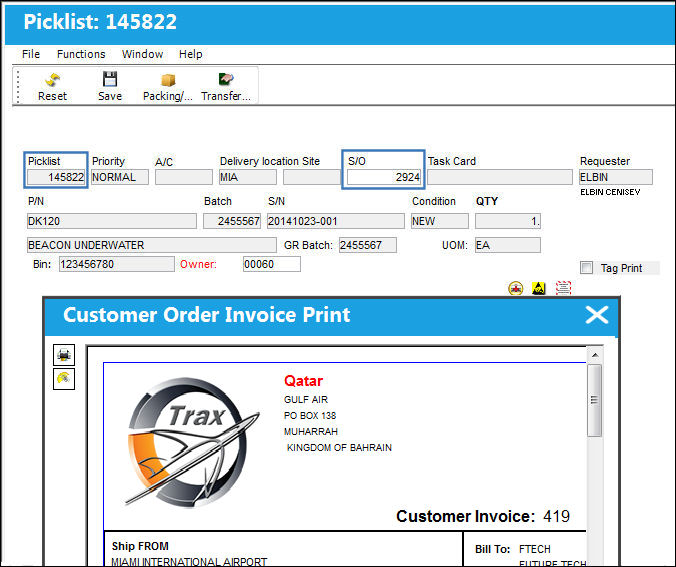Click the Picklist field showing 145822
The height and width of the screenshot is (567, 676).
pos(56,177)
